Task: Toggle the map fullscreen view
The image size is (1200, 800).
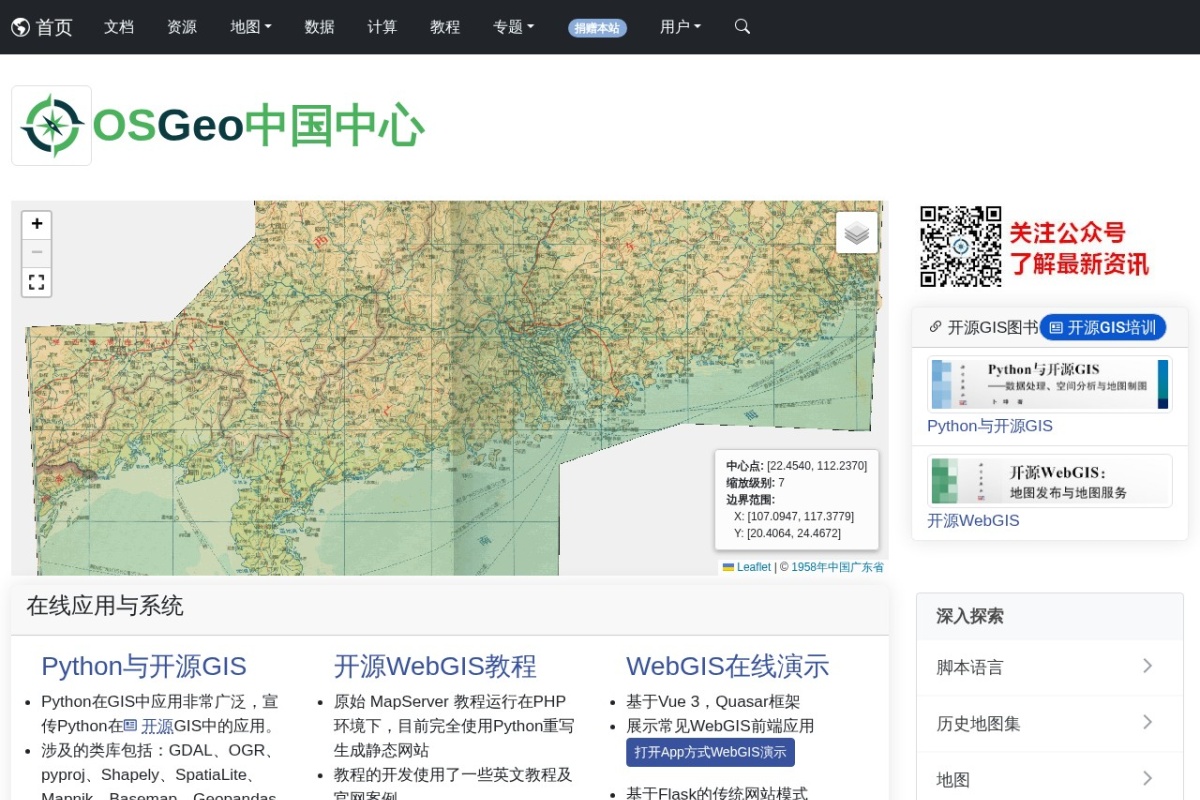Action: 37,282
